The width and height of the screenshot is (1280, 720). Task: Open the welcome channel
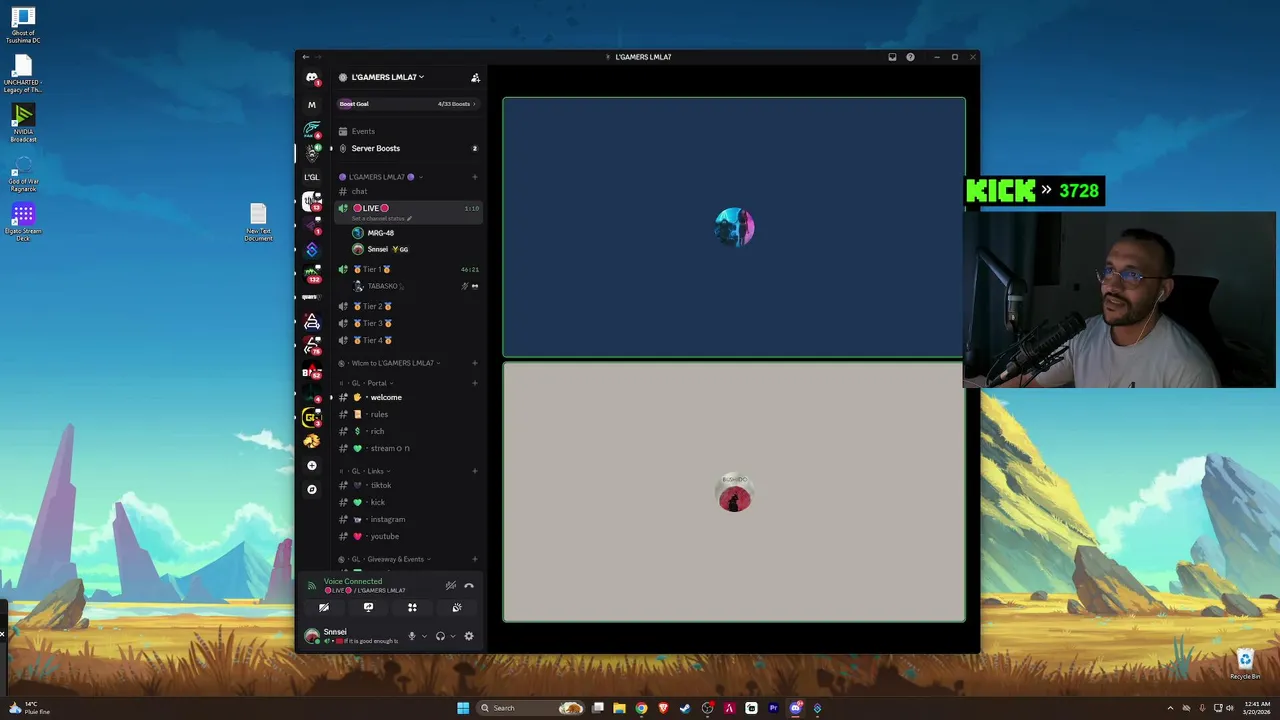[x=408, y=397]
